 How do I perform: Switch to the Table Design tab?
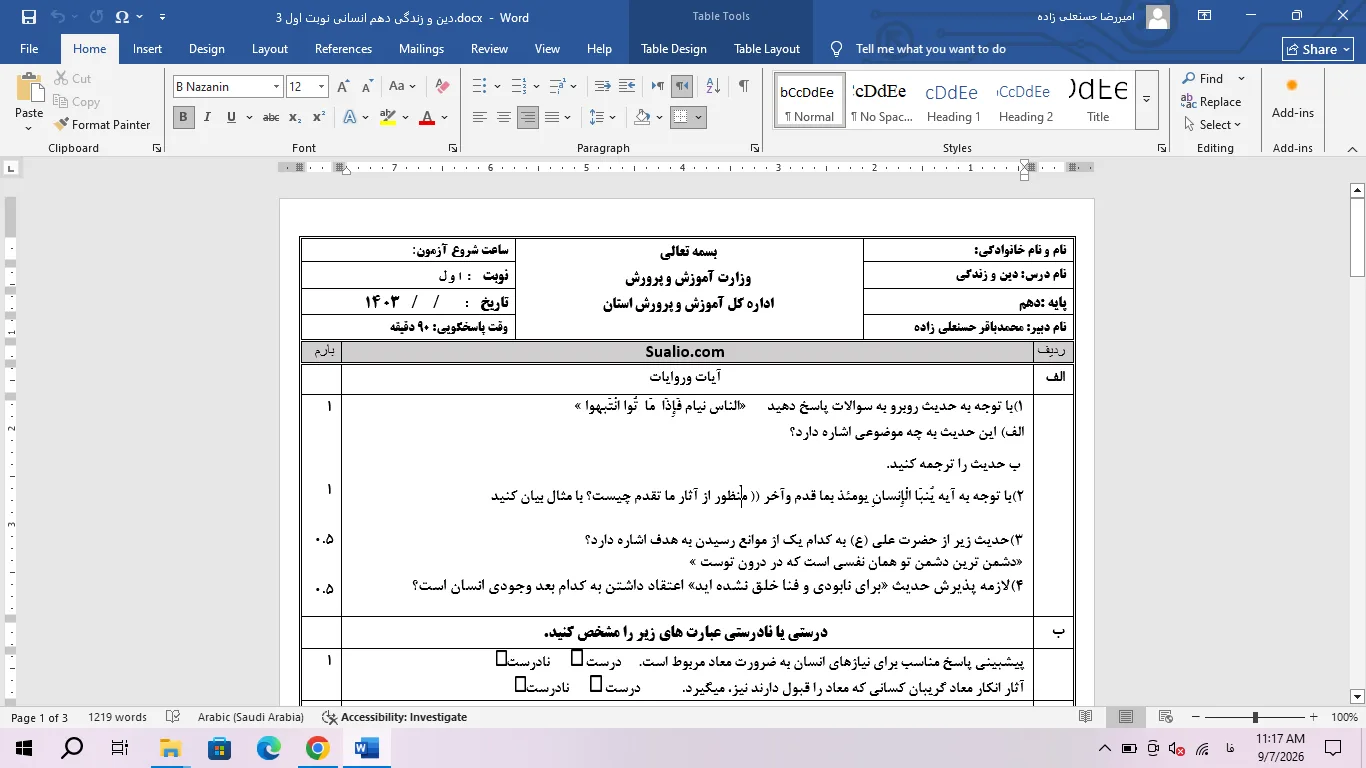(x=674, y=49)
